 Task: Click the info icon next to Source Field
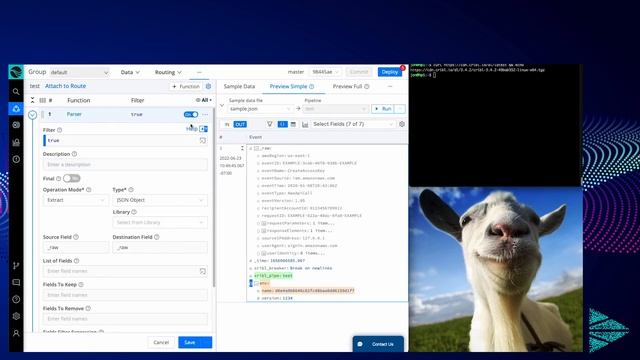[76, 237]
